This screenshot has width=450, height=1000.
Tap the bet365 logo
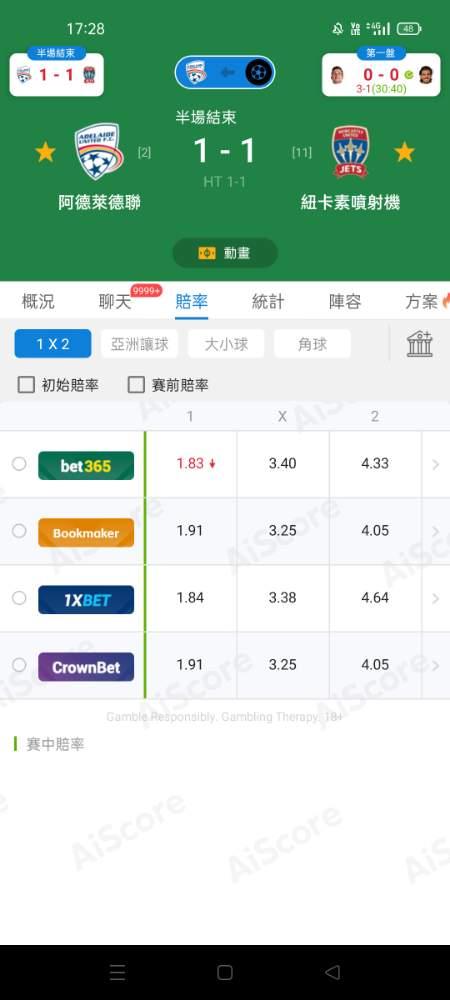tap(86, 466)
